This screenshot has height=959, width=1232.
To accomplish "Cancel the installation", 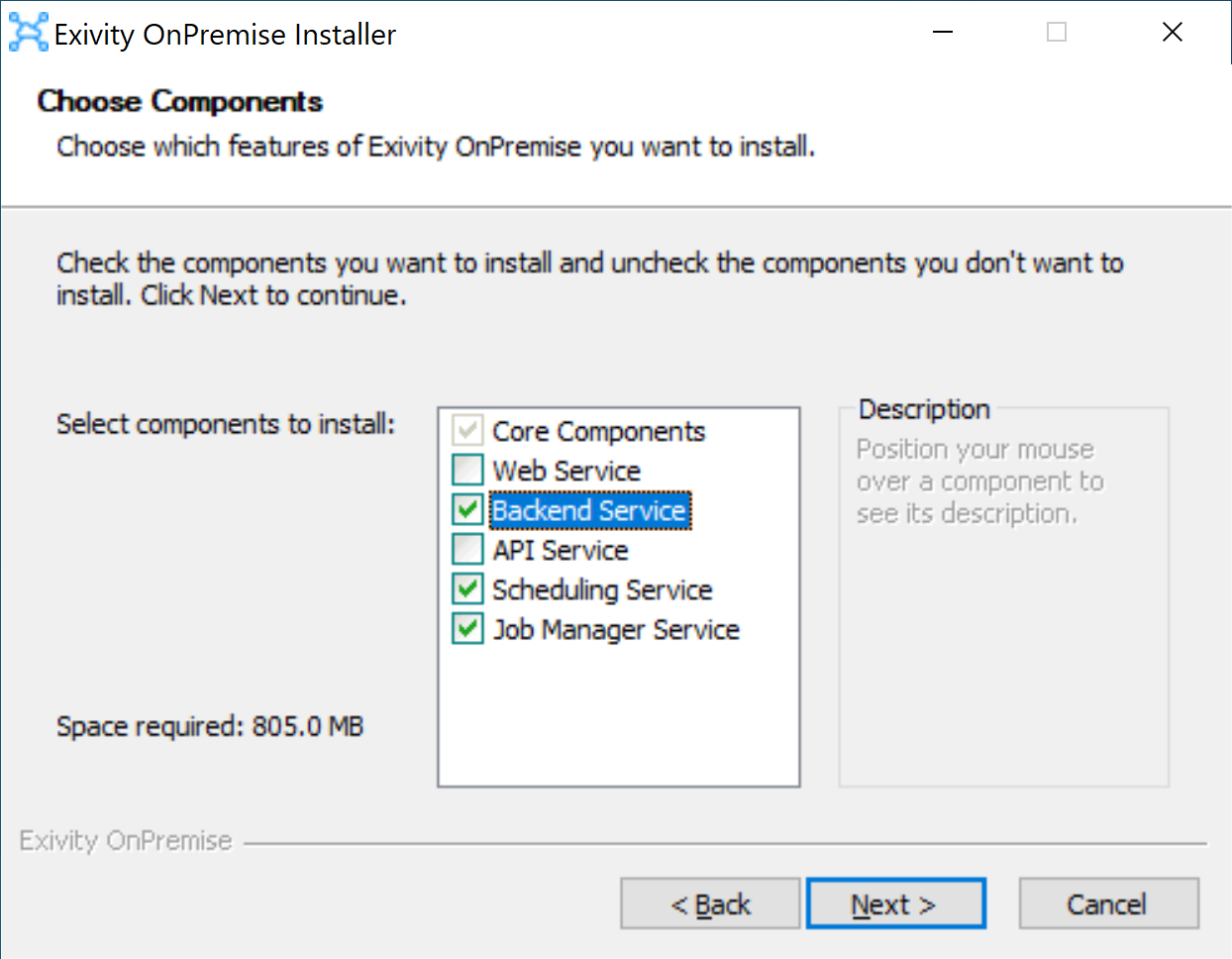I will point(1107,904).
